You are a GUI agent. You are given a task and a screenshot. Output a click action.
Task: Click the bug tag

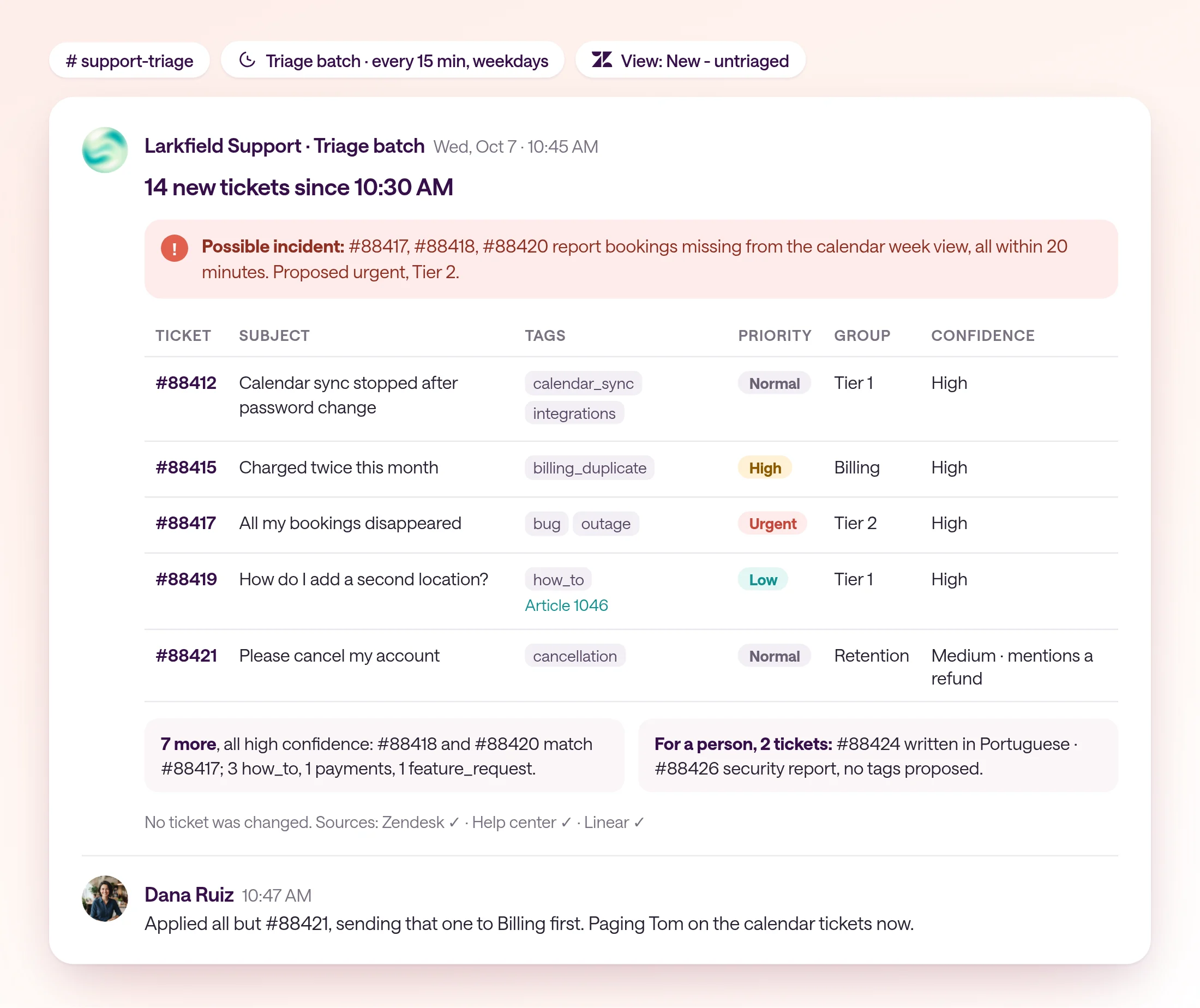(547, 524)
